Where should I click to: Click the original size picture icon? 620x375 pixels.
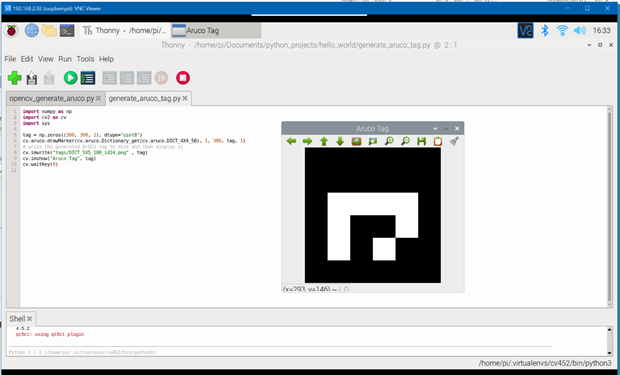tap(356, 141)
